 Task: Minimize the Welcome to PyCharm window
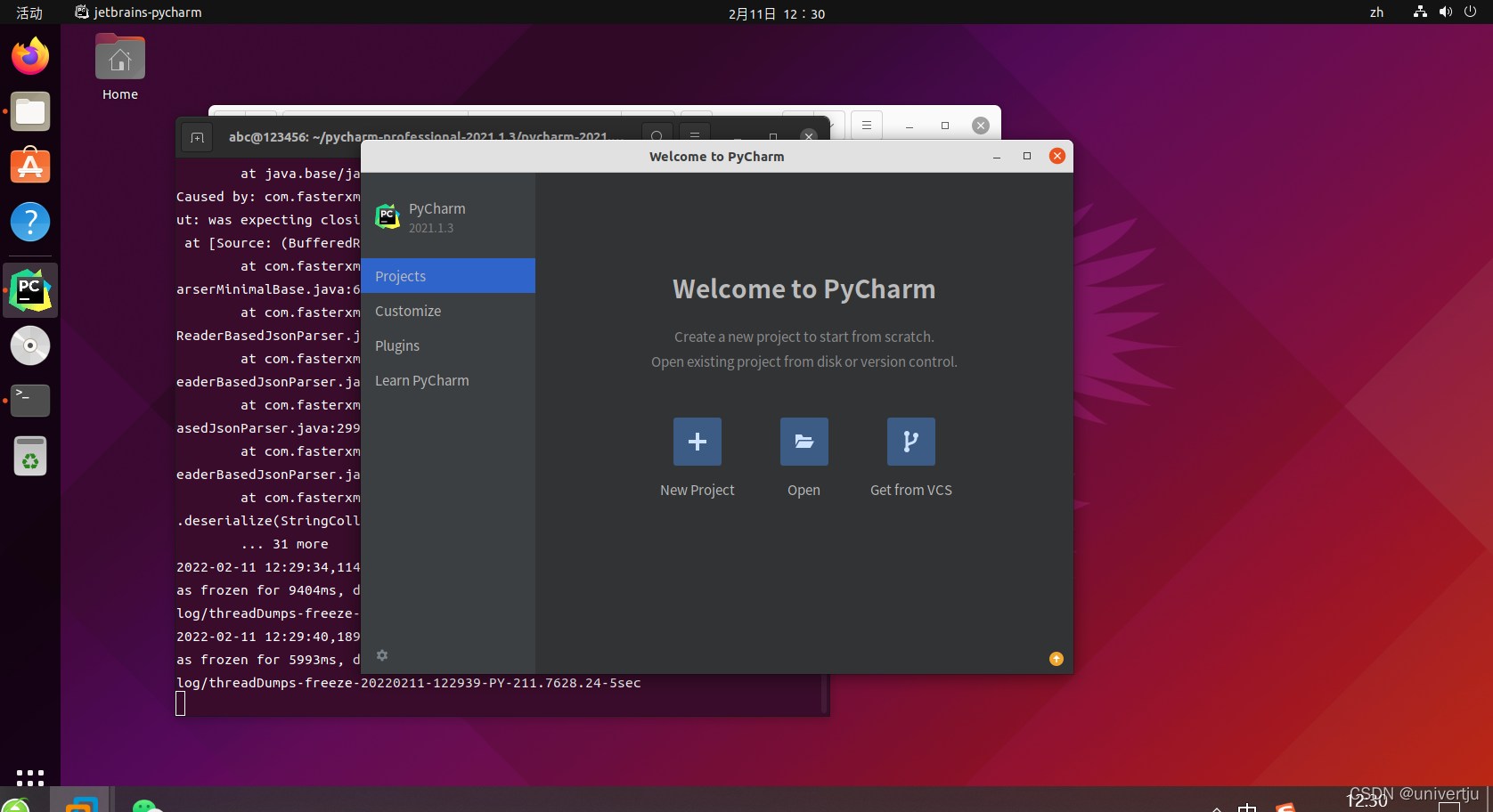[997, 156]
